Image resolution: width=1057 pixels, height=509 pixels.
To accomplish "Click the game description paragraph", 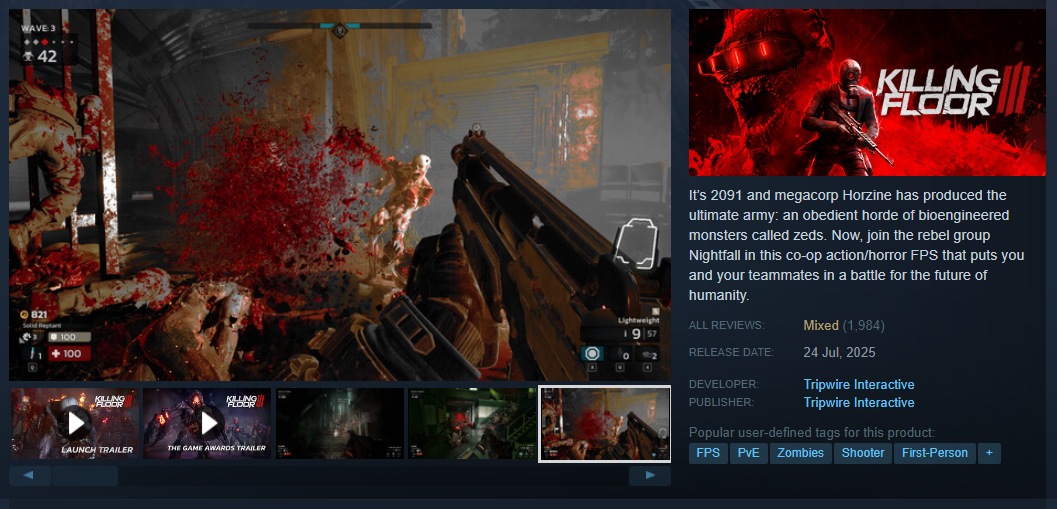I will tap(857, 245).
